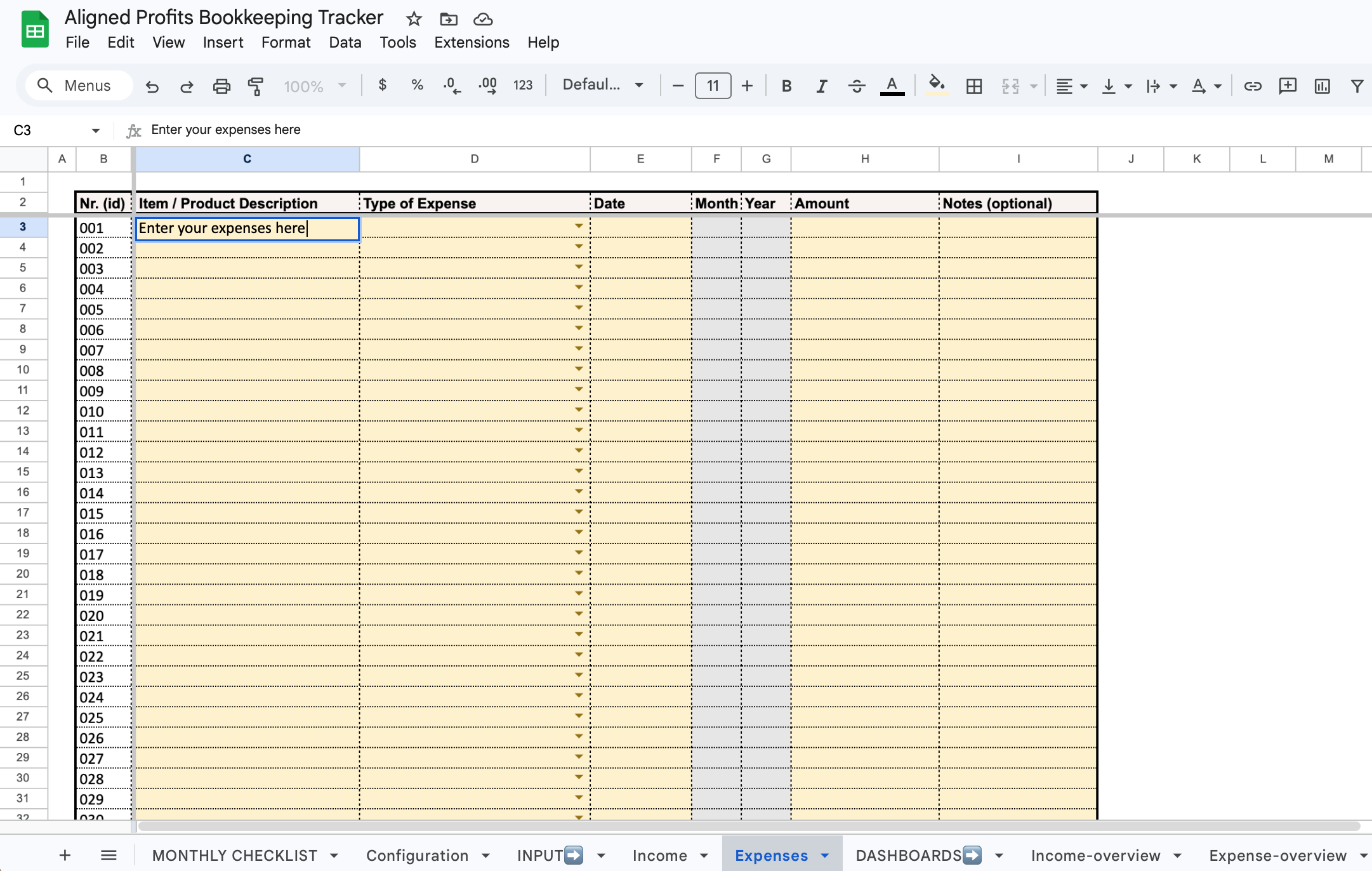The image size is (1372, 871).
Task: Click the add new sheet button
Action: point(64,855)
